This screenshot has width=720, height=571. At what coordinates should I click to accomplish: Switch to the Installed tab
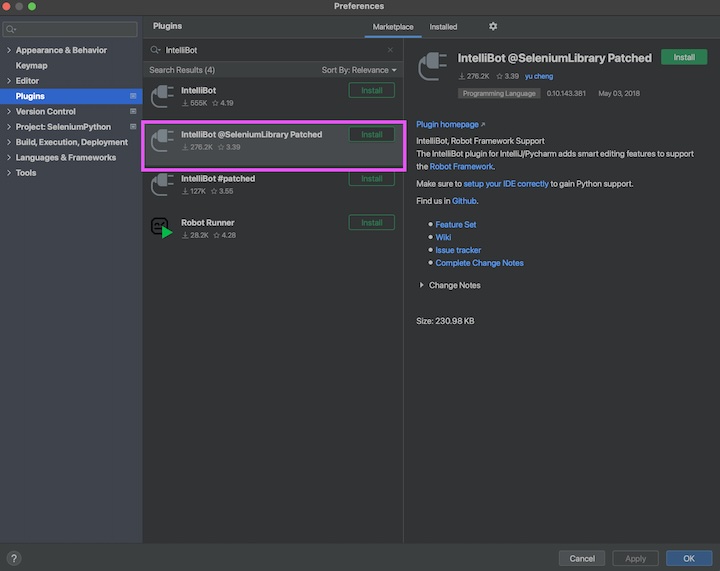pyautogui.click(x=443, y=27)
